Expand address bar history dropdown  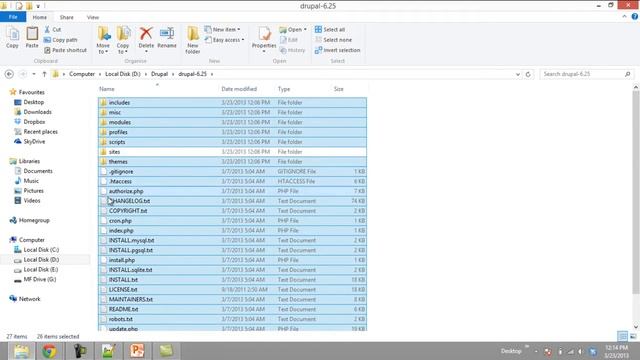coord(518,74)
